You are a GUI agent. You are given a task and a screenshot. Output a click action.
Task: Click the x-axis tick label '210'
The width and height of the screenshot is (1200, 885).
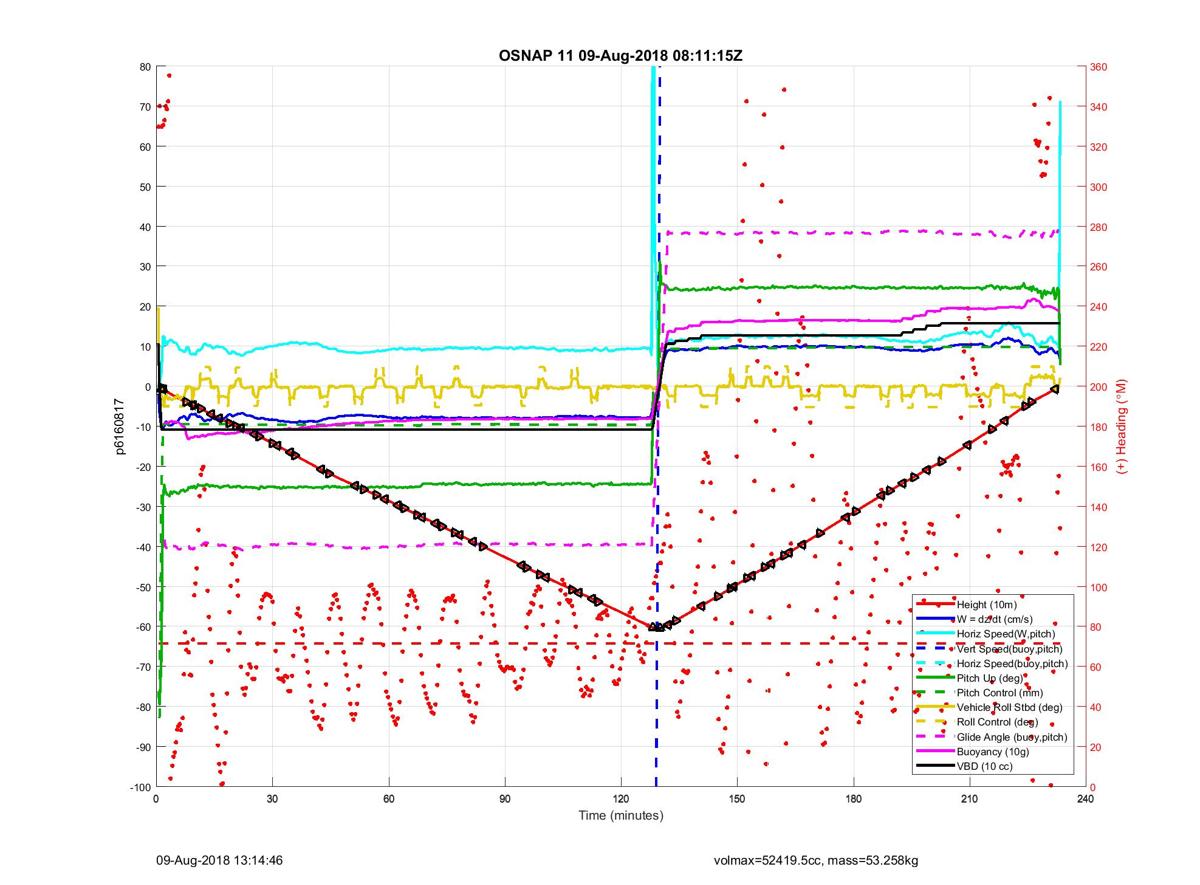click(969, 799)
